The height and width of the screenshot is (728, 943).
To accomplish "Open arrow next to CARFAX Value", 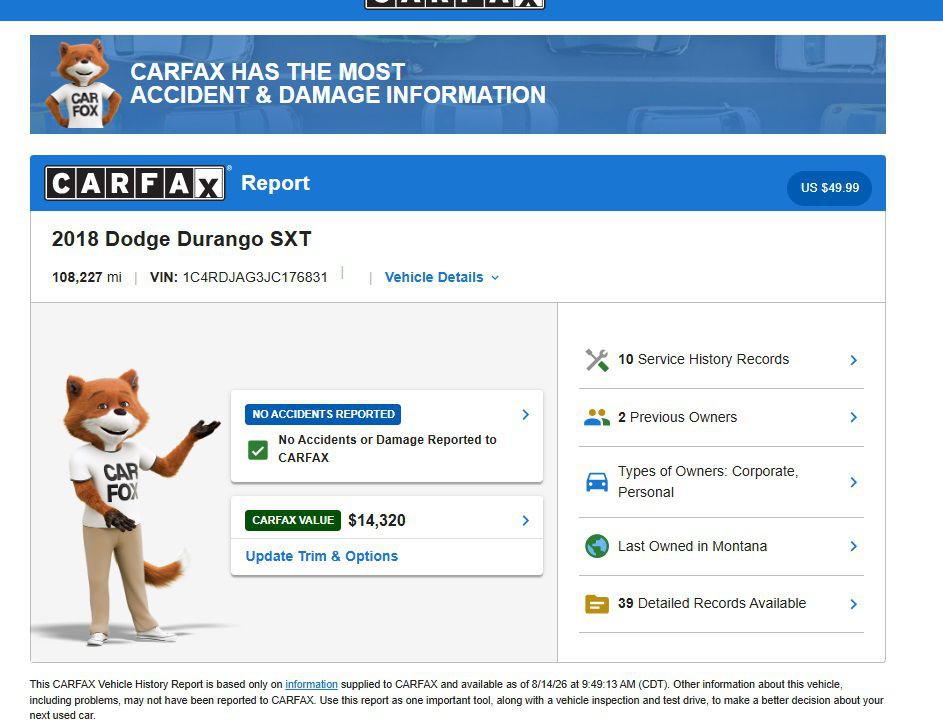I will pyautogui.click(x=526, y=521).
